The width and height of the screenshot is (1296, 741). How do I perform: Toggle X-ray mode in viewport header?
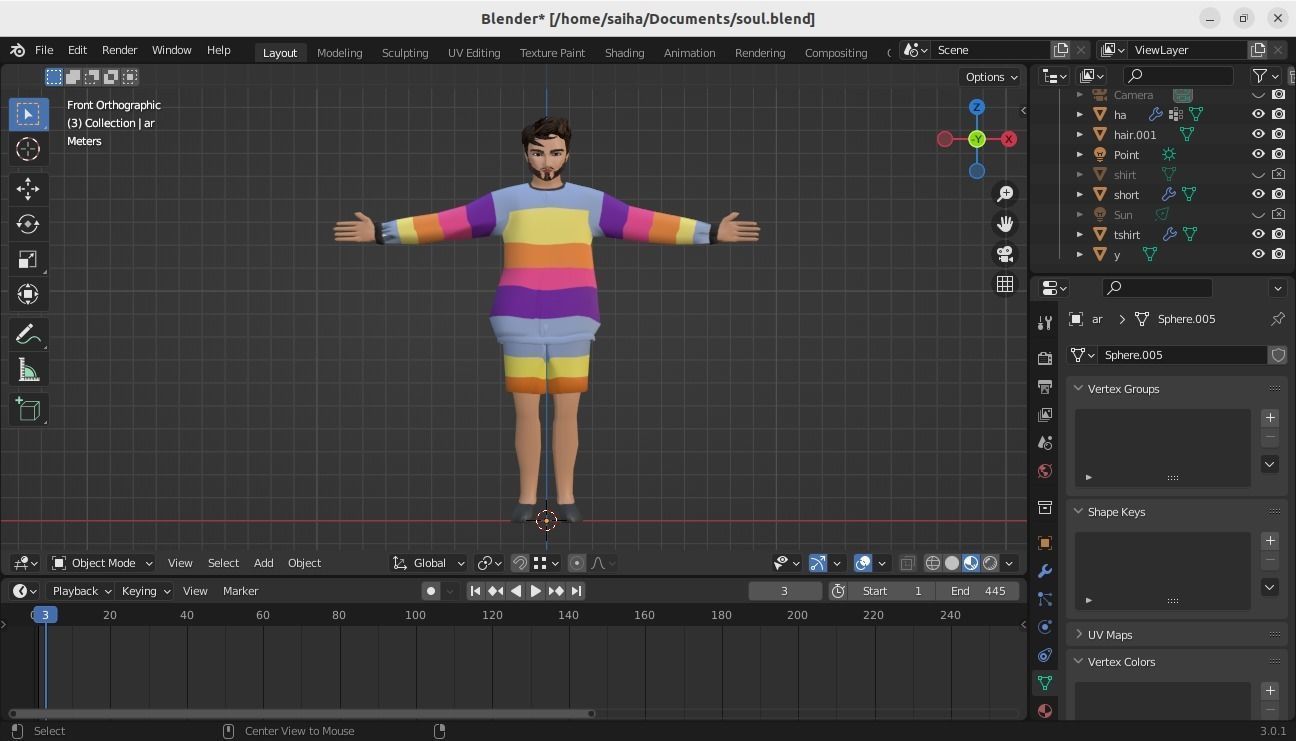907,563
